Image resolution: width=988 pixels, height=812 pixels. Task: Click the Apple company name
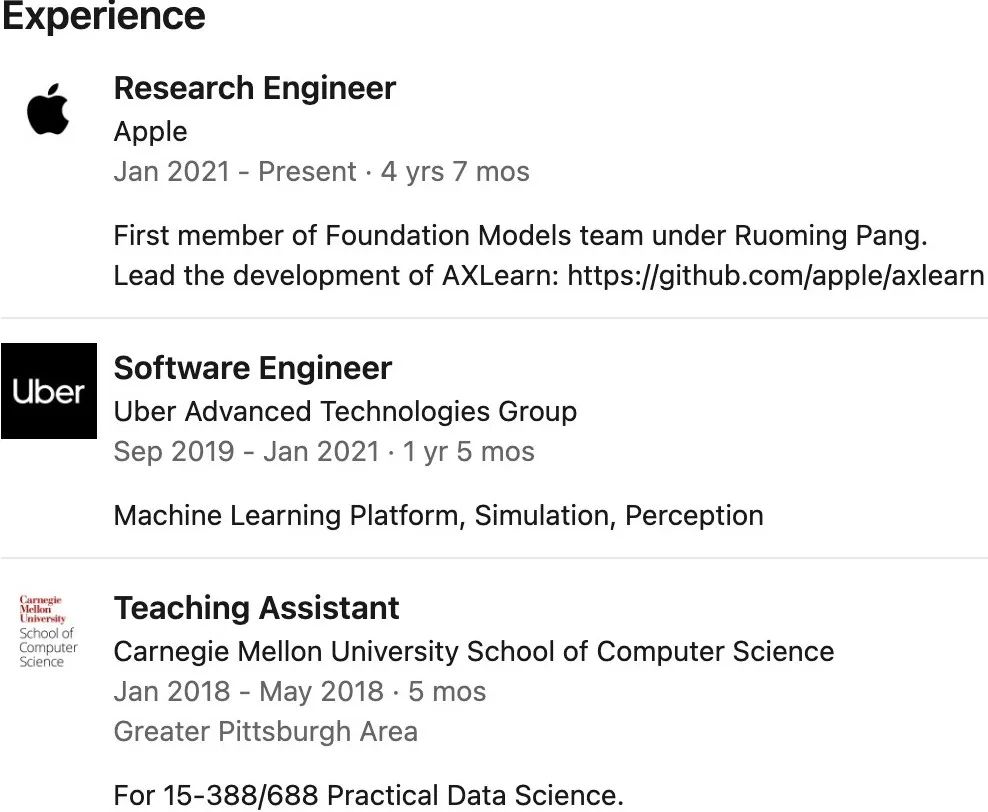click(151, 132)
